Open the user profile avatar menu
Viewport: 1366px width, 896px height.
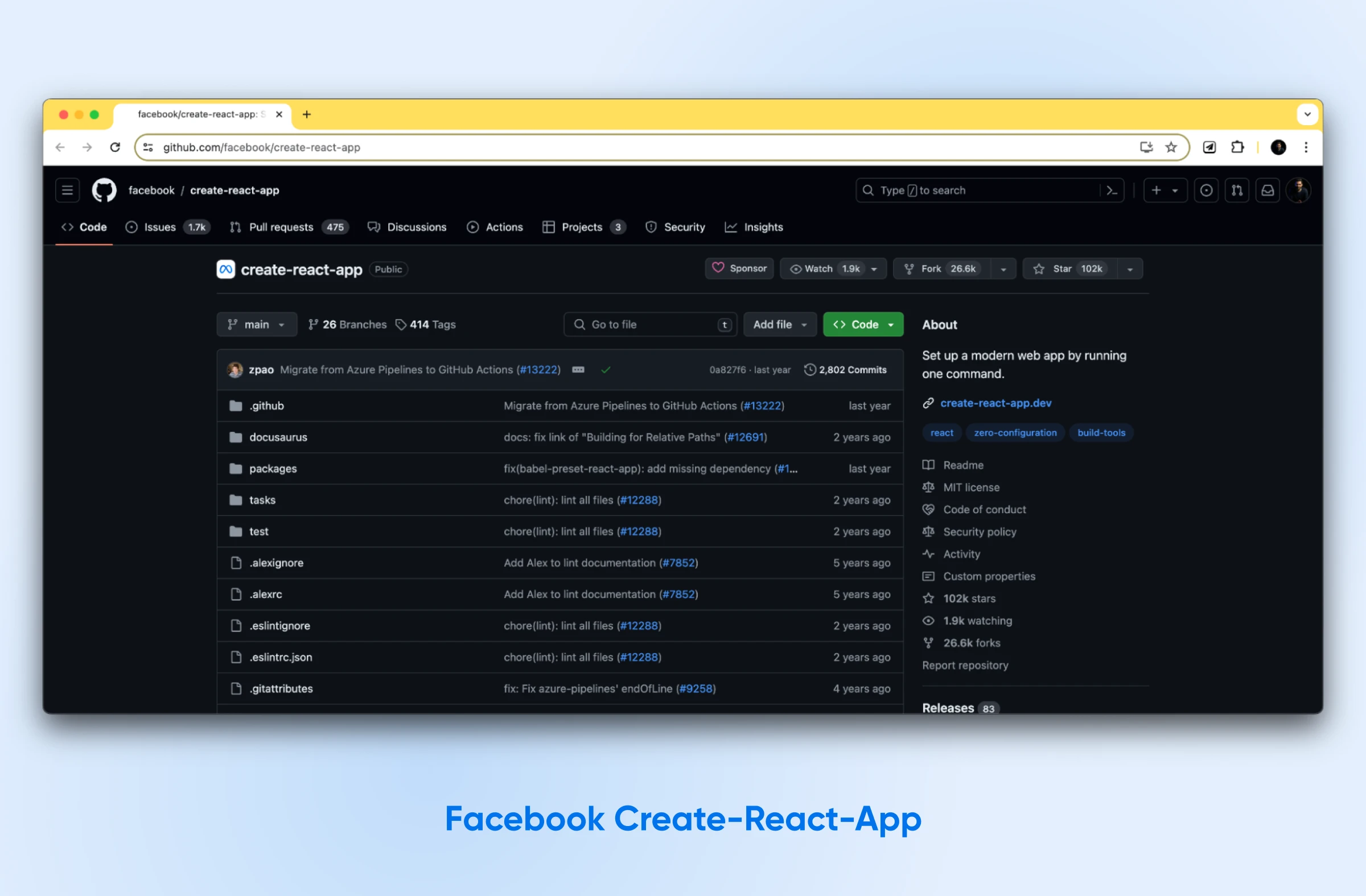coord(1298,191)
